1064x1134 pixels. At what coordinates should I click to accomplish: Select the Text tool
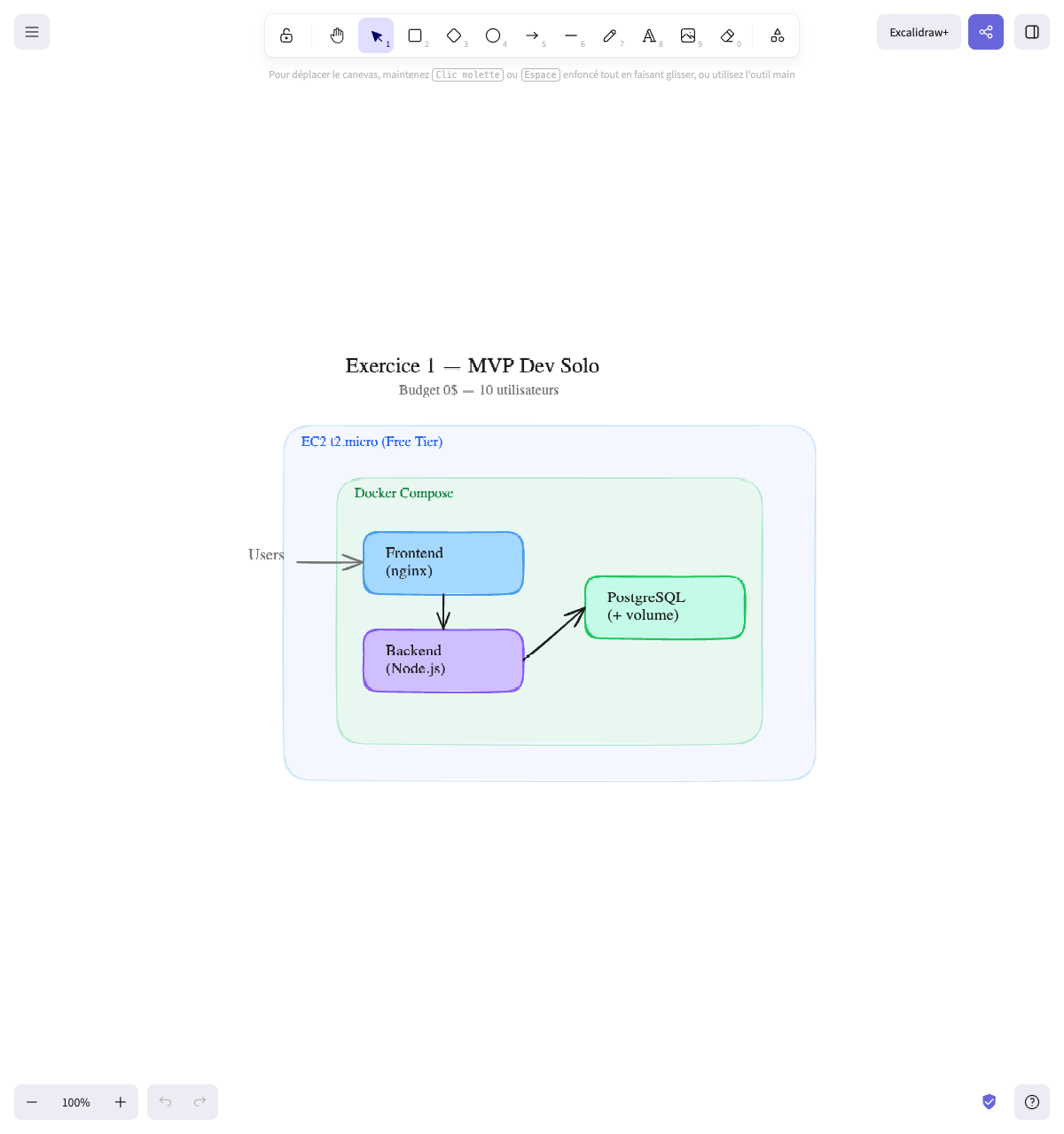coord(649,35)
